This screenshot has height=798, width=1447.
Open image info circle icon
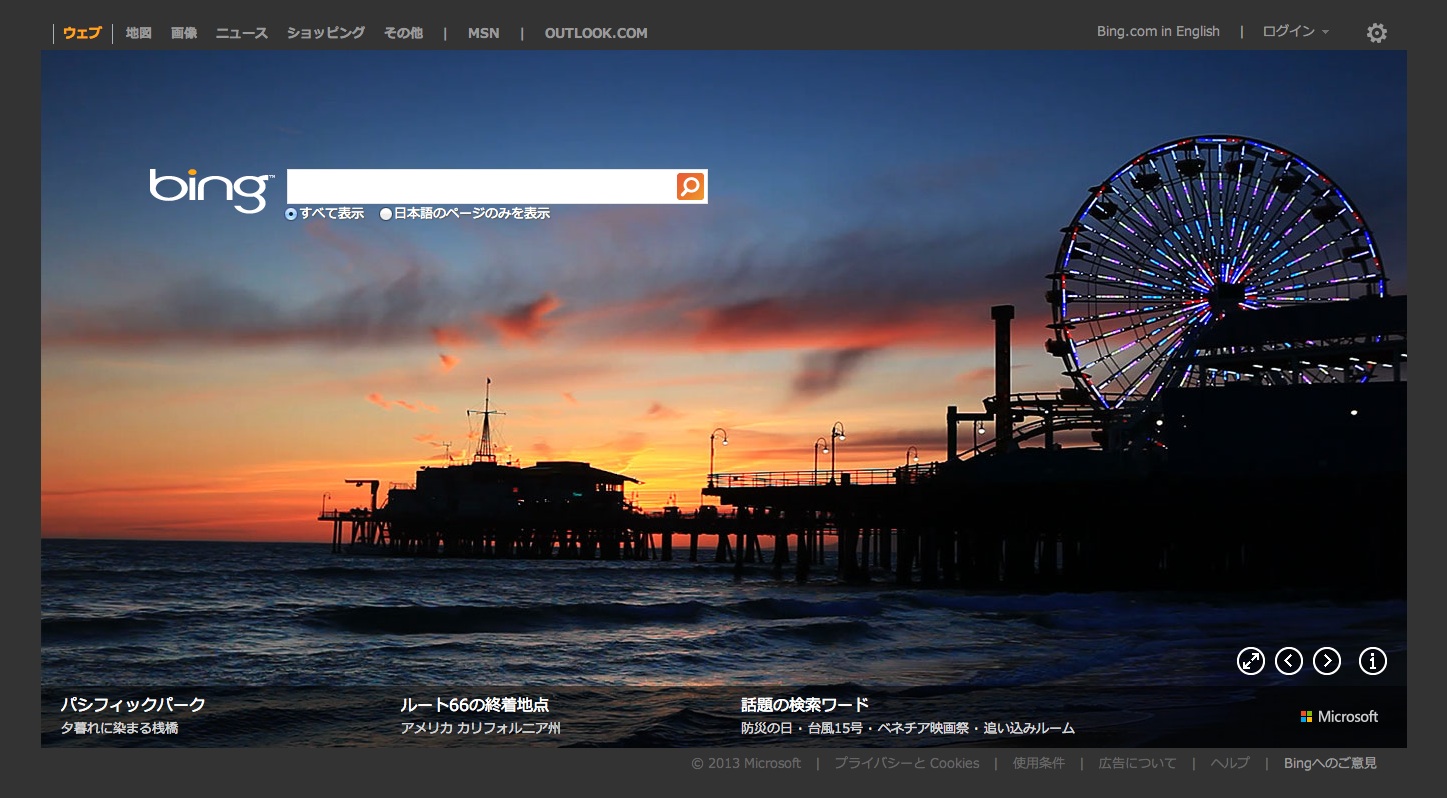click(1373, 661)
